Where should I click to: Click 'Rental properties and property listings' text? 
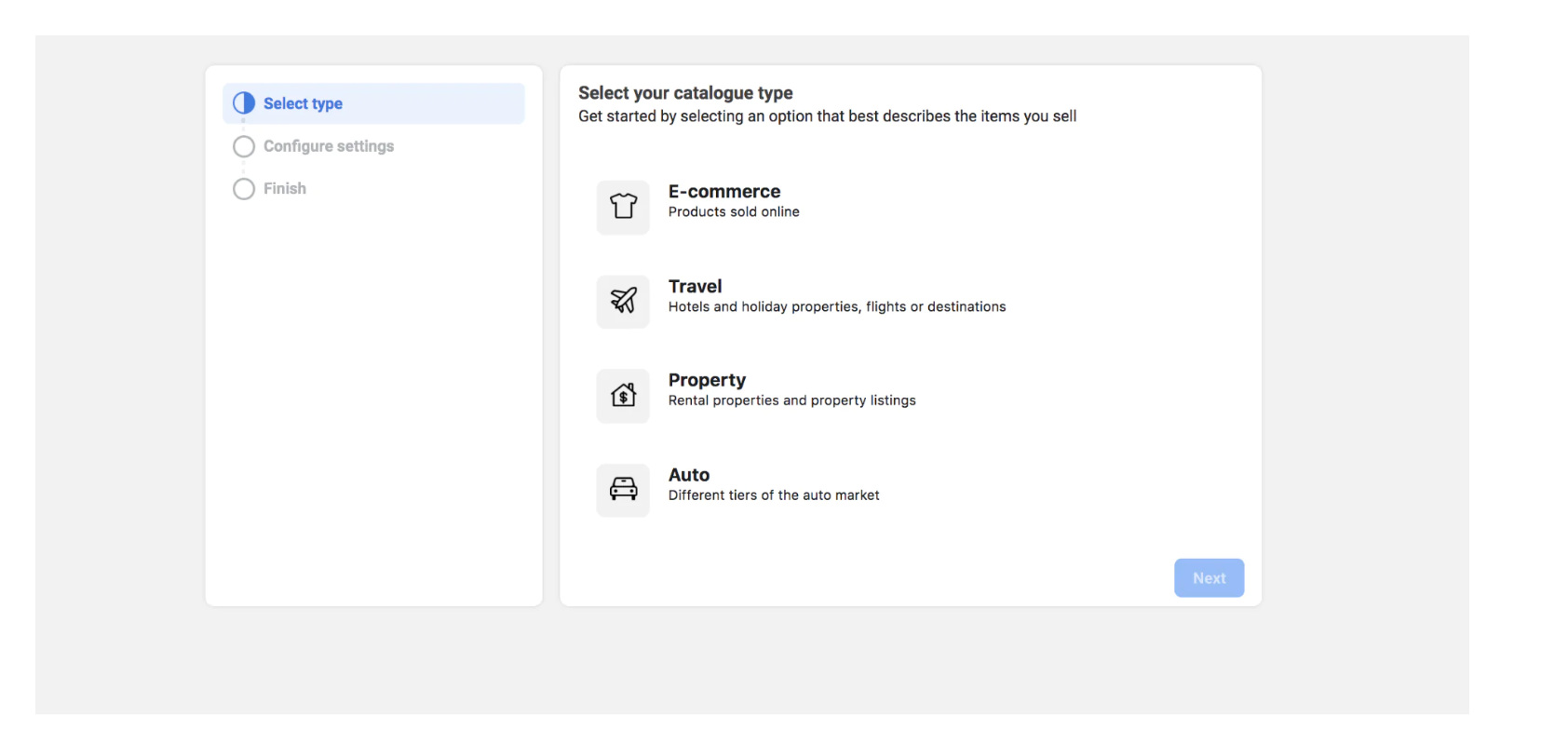(x=791, y=400)
